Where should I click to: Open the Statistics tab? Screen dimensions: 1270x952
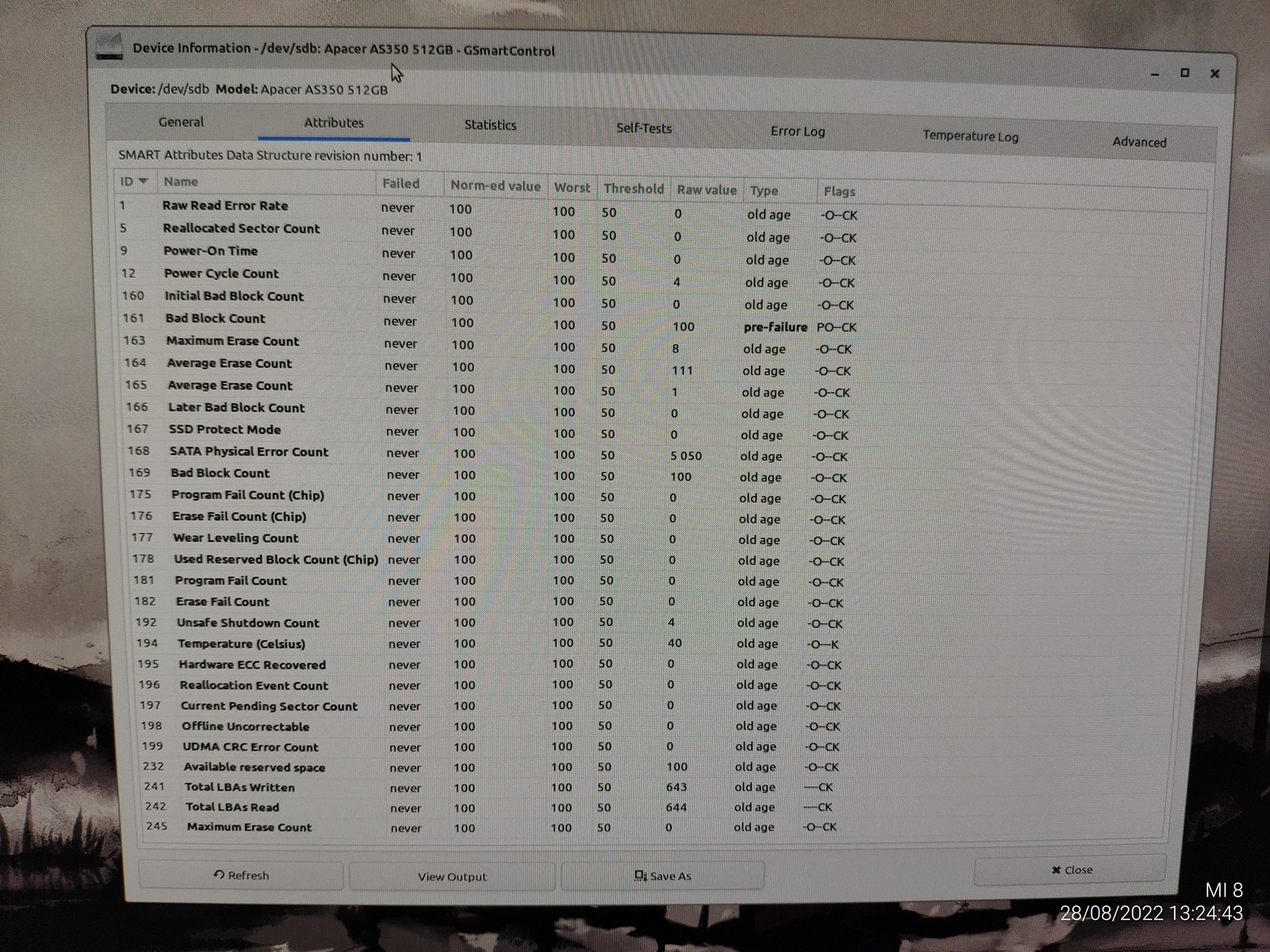491,125
